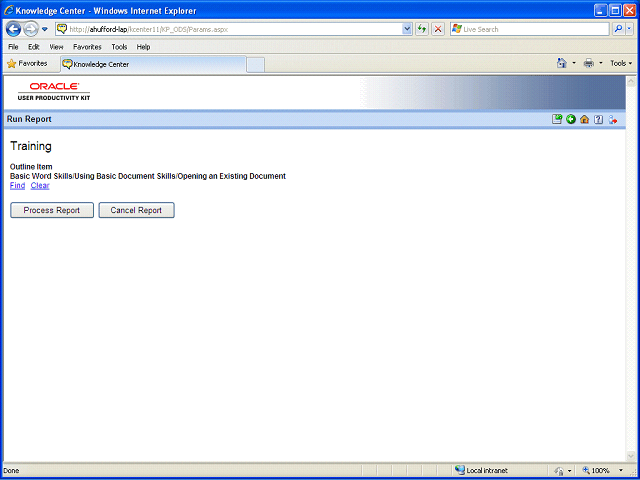Image resolution: width=640 pixels, height=480 pixels.
Task: Click the search magnifier button
Action: click(x=619, y=29)
